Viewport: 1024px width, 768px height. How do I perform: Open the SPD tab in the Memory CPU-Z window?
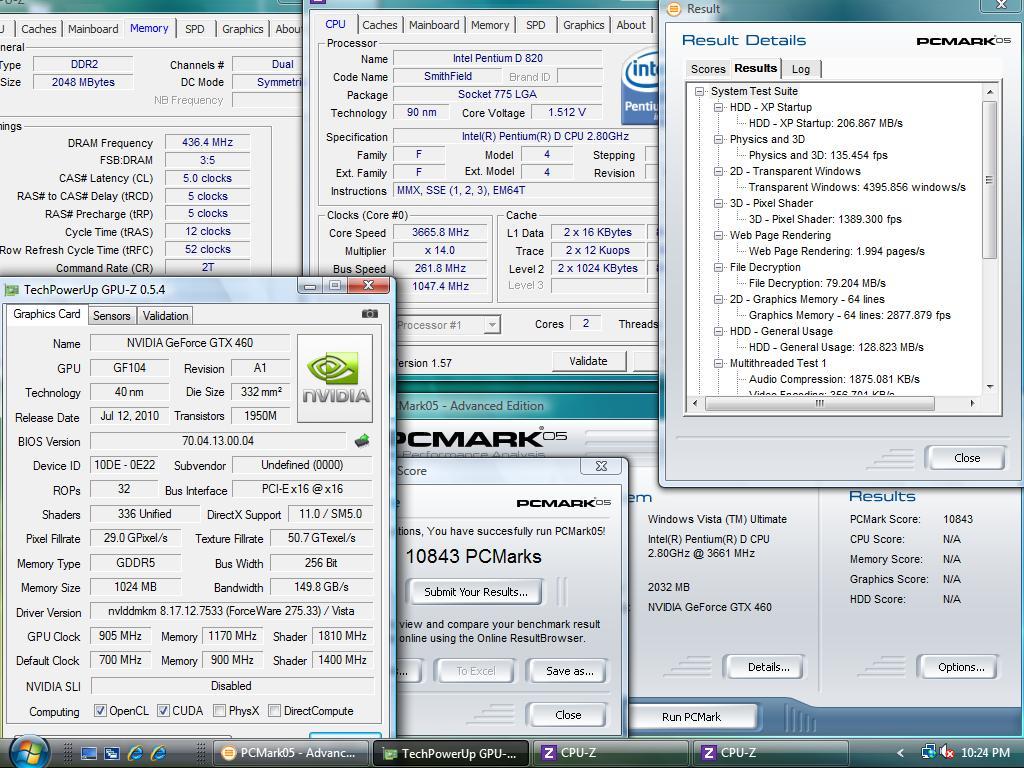(x=195, y=29)
